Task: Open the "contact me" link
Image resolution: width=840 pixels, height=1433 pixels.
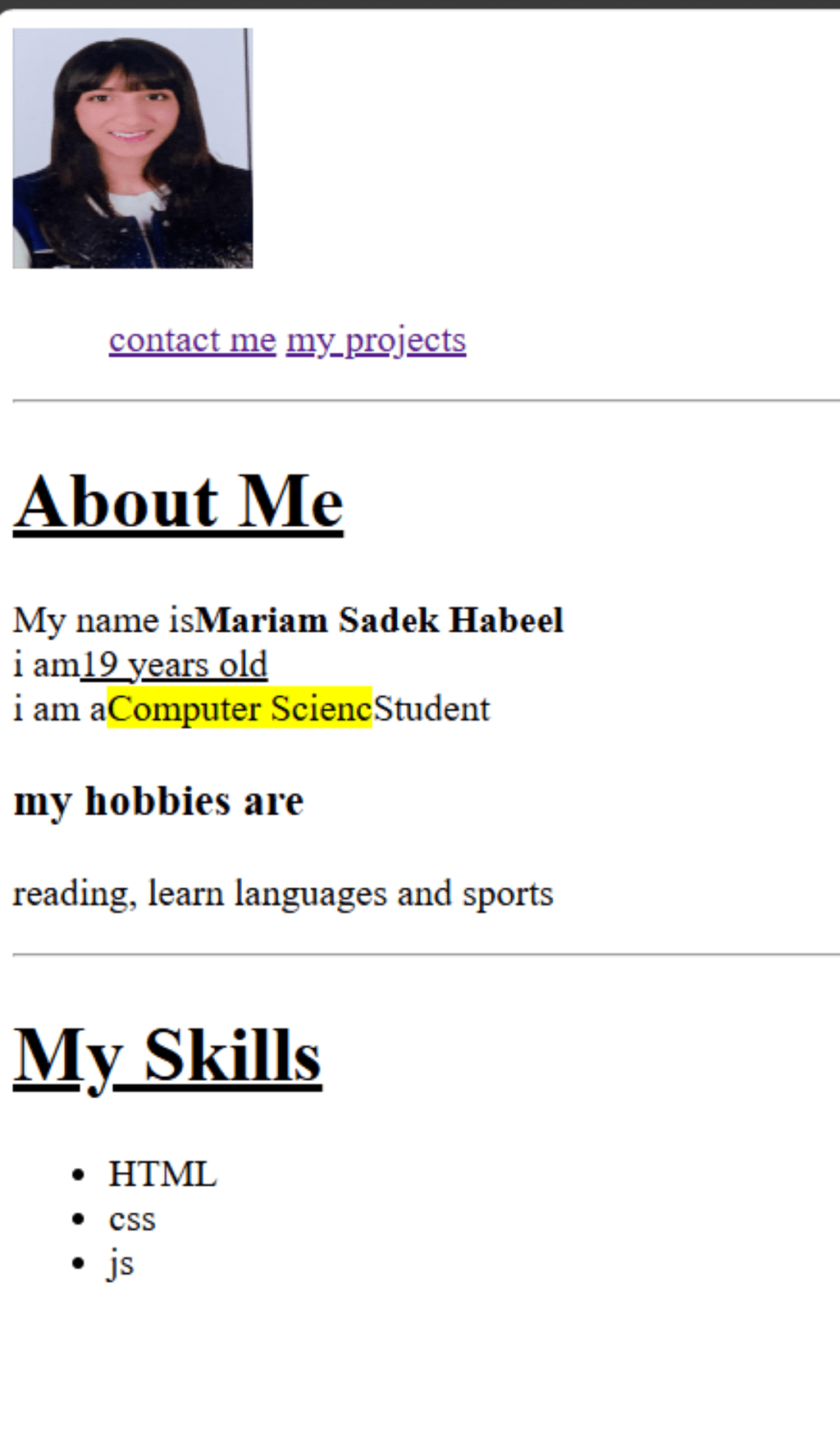Action: pyautogui.click(x=193, y=340)
